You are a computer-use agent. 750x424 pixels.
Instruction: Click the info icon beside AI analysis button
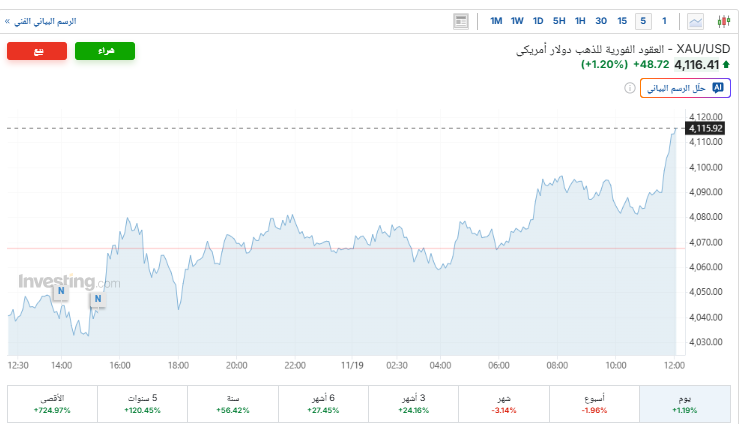[630, 88]
